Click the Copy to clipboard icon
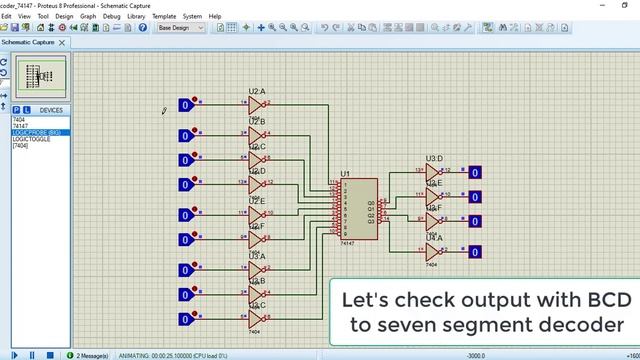The width and height of the screenshot is (640, 360). 362,27
